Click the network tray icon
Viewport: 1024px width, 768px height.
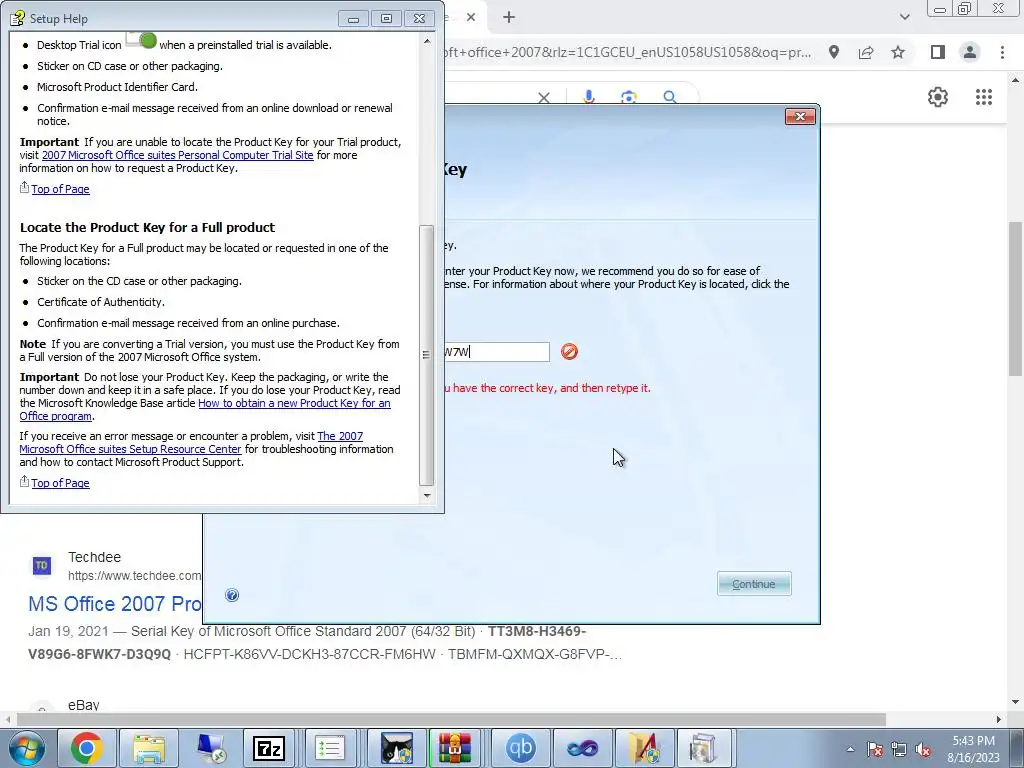tap(899, 749)
